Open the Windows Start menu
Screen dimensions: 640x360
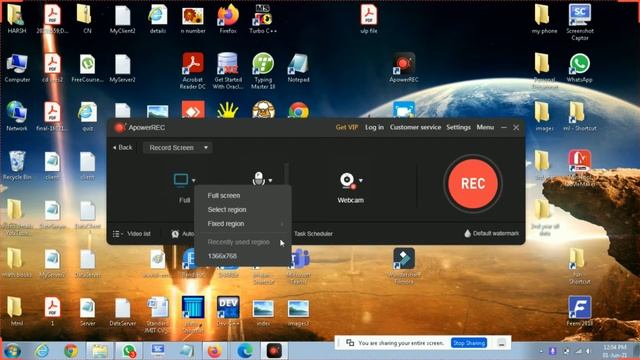pos(12,351)
